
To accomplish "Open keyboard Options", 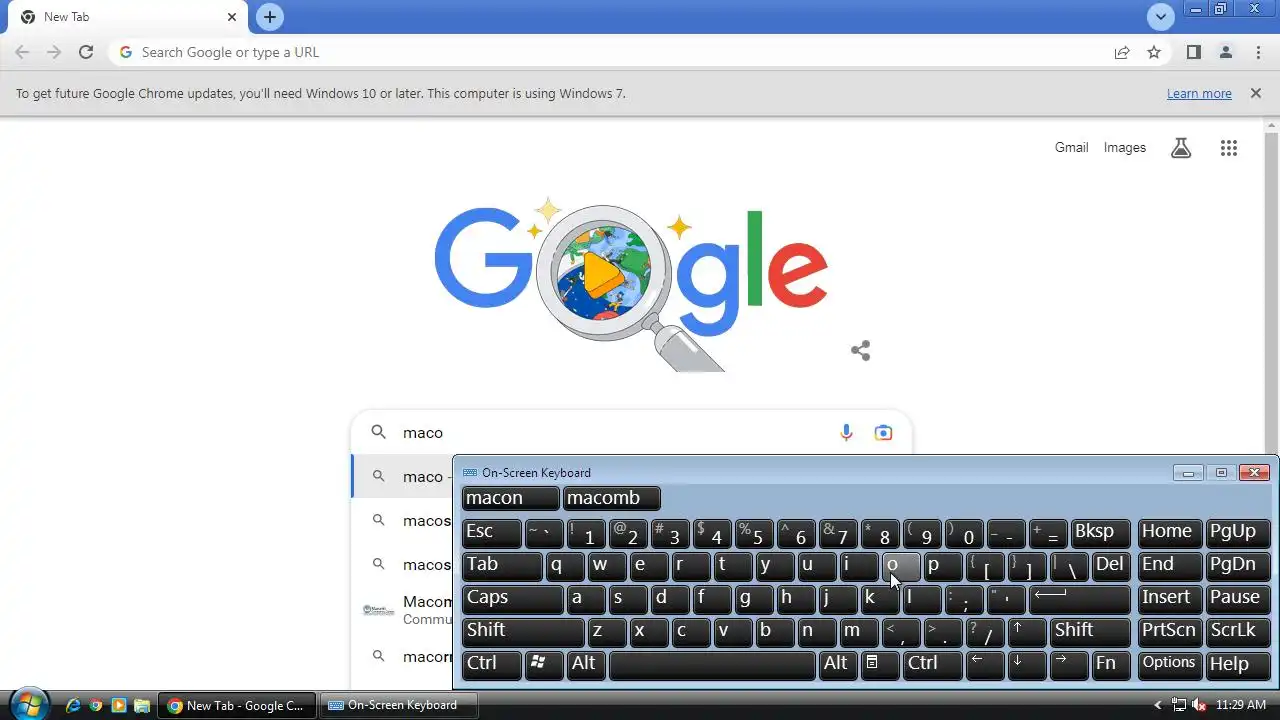I will tap(1170, 665).
